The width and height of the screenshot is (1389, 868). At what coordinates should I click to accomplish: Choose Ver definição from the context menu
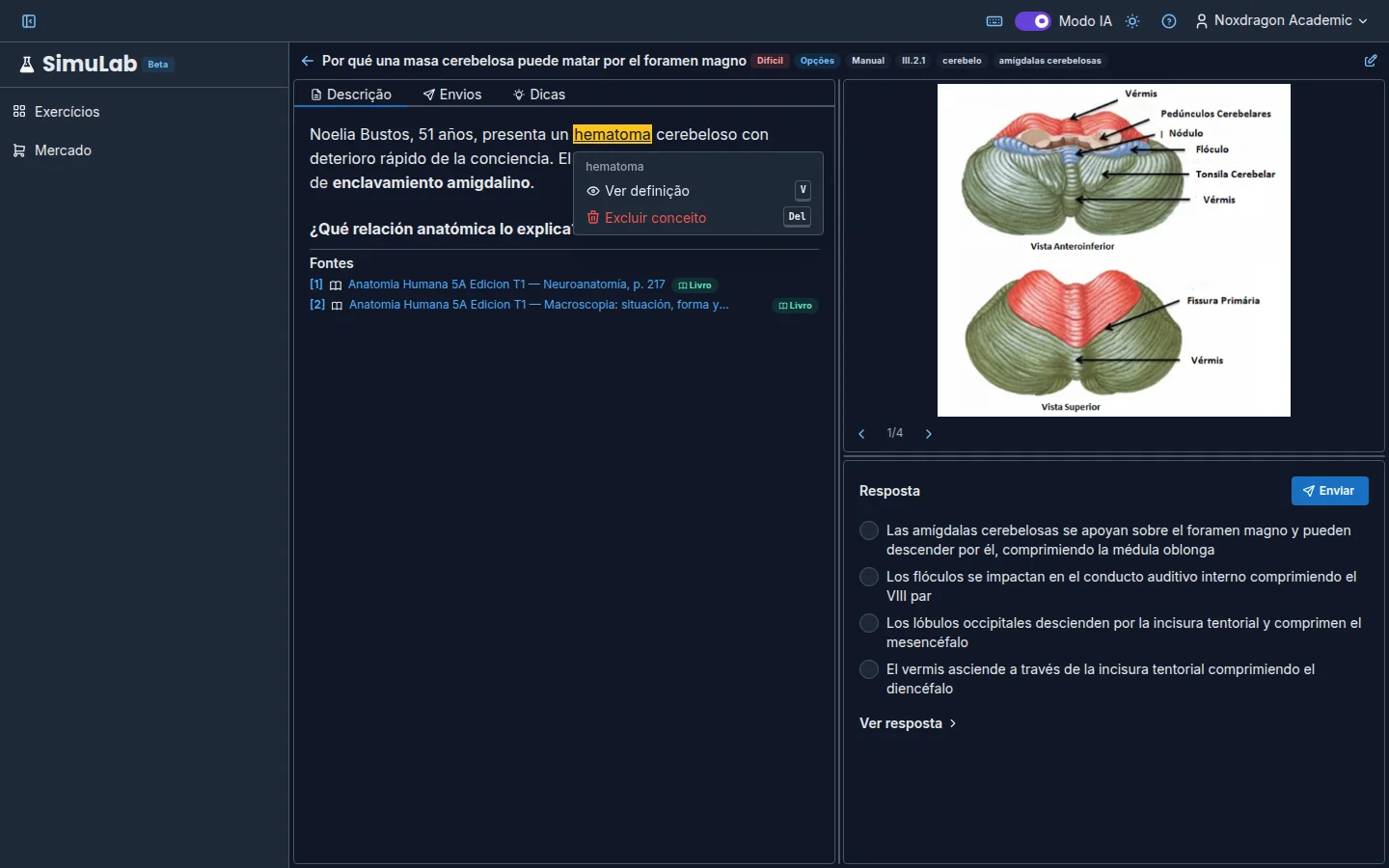(x=698, y=191)
